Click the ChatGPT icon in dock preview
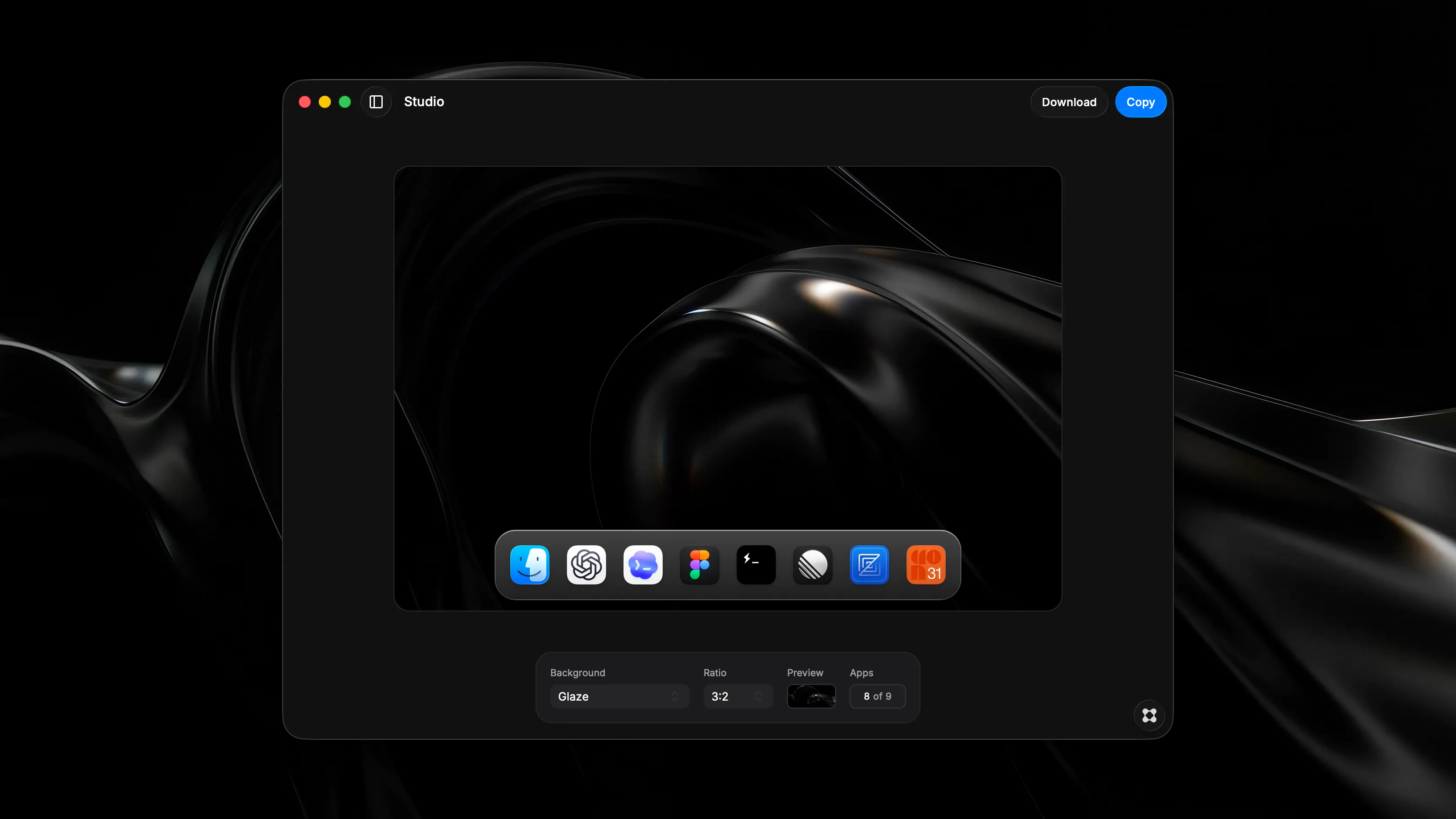The height and width of the screenshot is (819, 1456). point(586,564)
